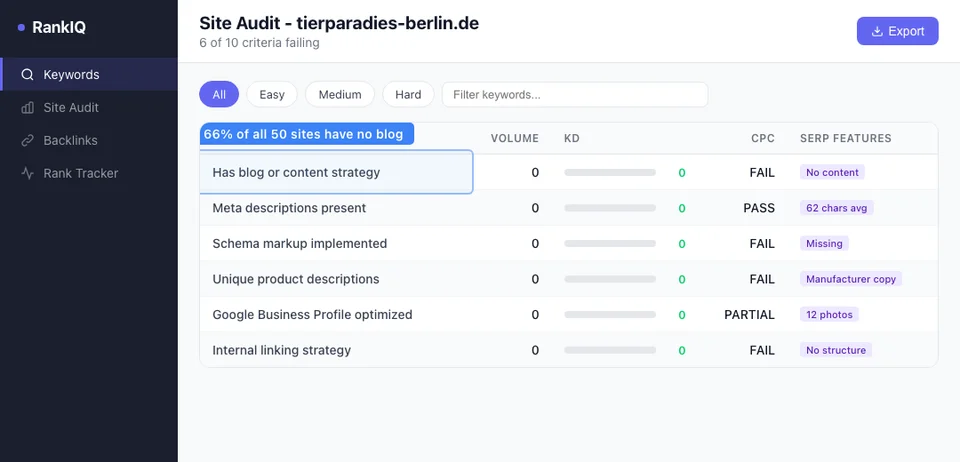Select row 'Unique product descriptions'

568,279
